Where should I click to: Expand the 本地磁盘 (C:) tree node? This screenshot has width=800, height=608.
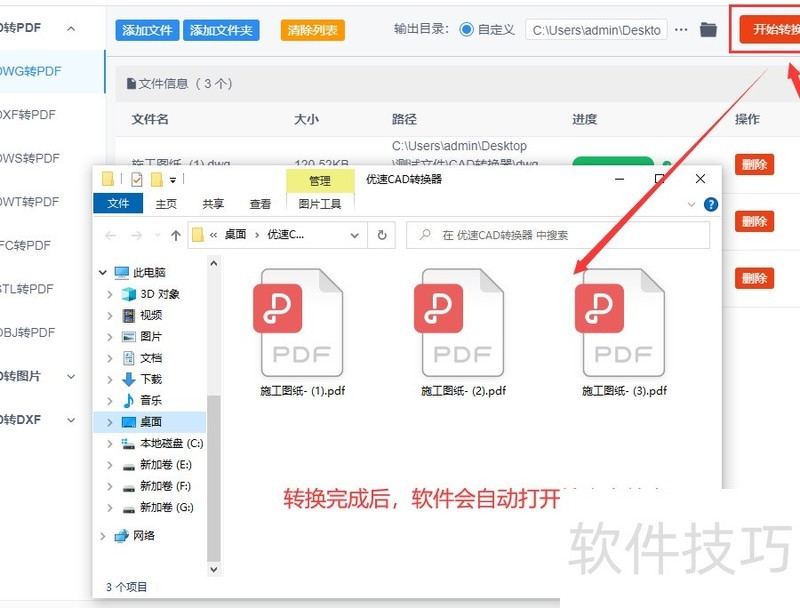tap(110, 443)
